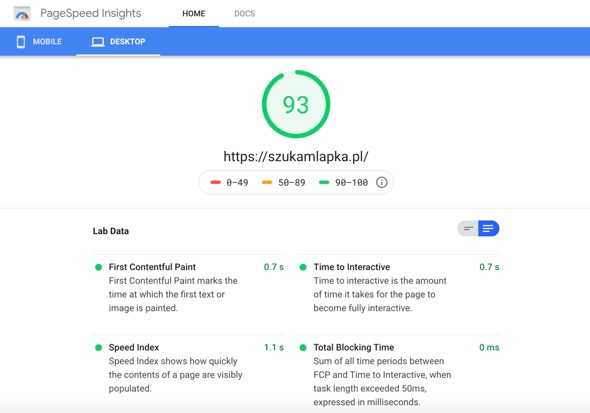590x413 pixels.
Task: Click the green 90-100 legend marker
Action: point(324,182)
